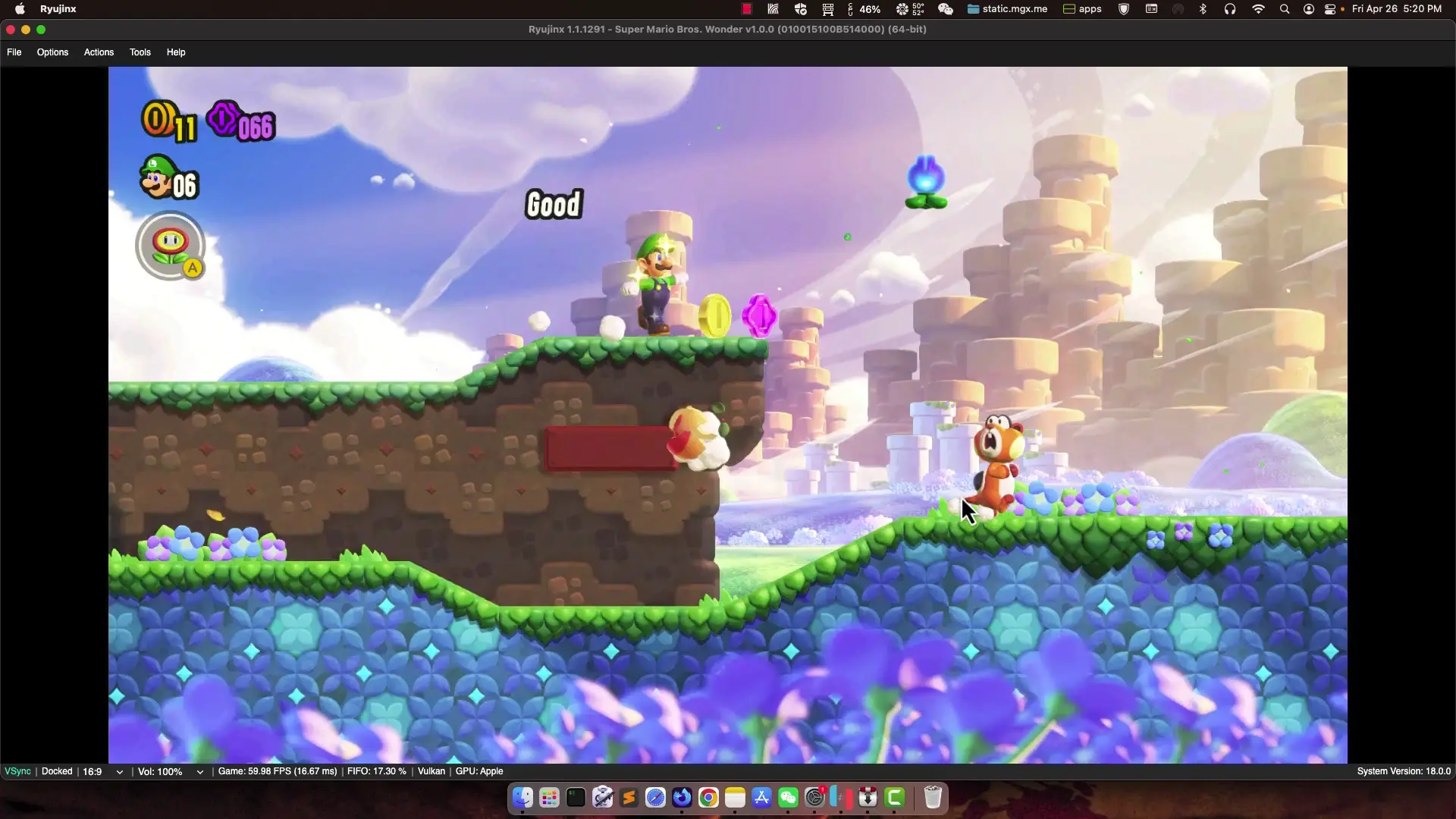1456x819 pixels.
Task: Open Finder from the dock
Action: pyautogui.click(x=522, y=798)
